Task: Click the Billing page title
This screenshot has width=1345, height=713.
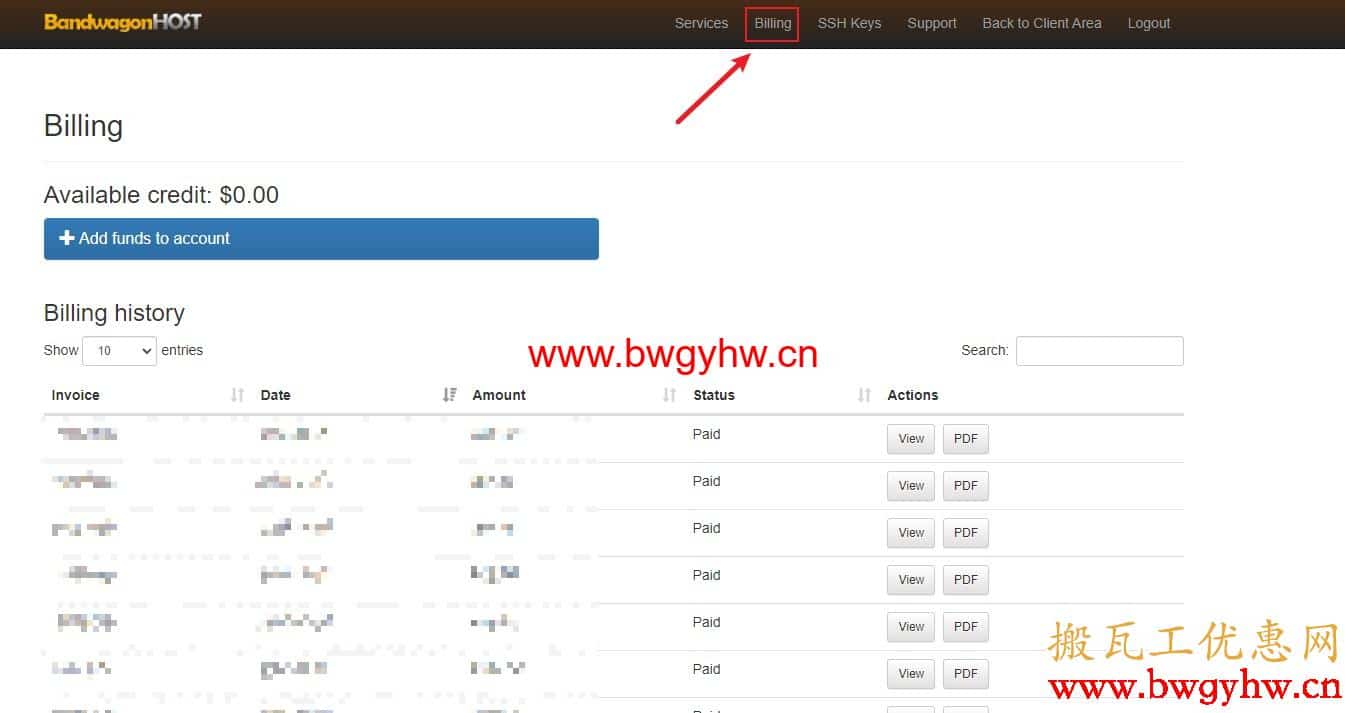Action: (83, 127)
